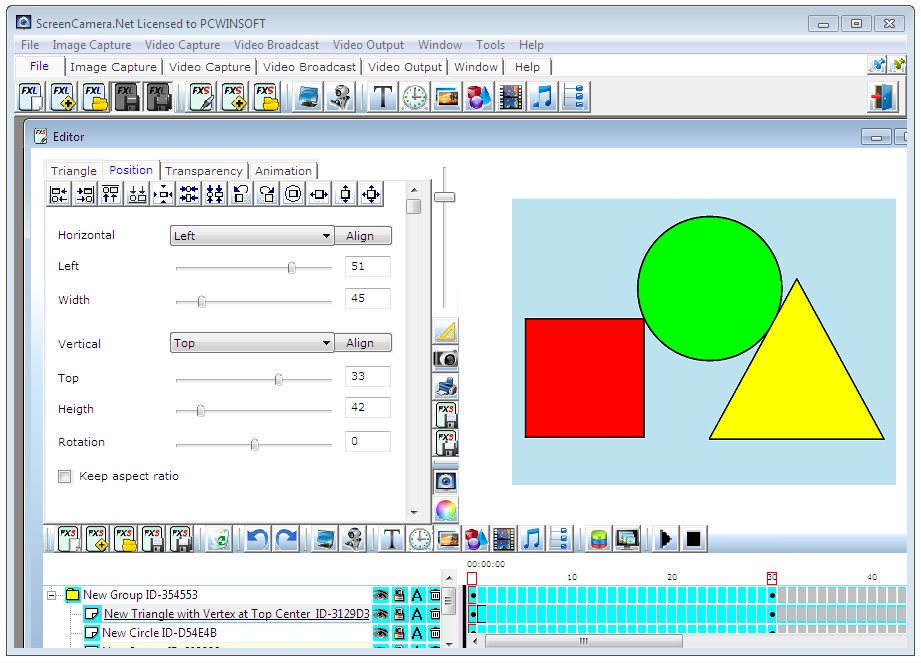Image resolution: width=921 pixels, height=663 pixels.
Task: Click the color layers stack icon in editor toolbar
Action: coord(599,539)
